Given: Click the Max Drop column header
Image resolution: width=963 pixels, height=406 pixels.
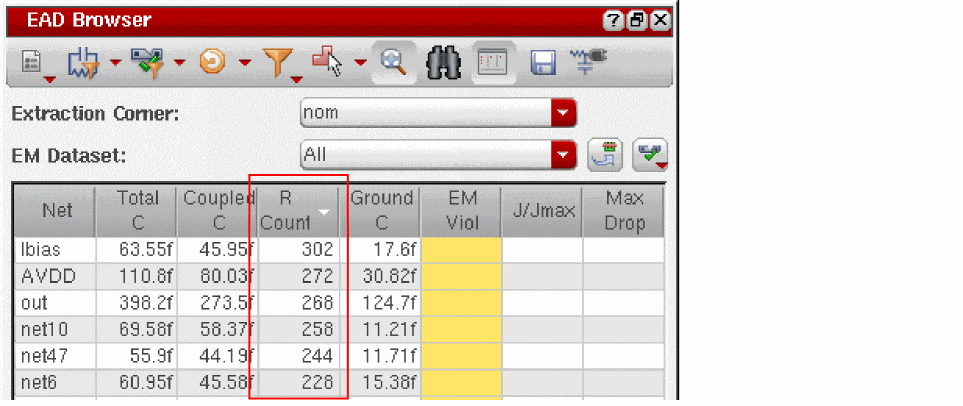Looking at the screenshot, I should click(623, 212).
